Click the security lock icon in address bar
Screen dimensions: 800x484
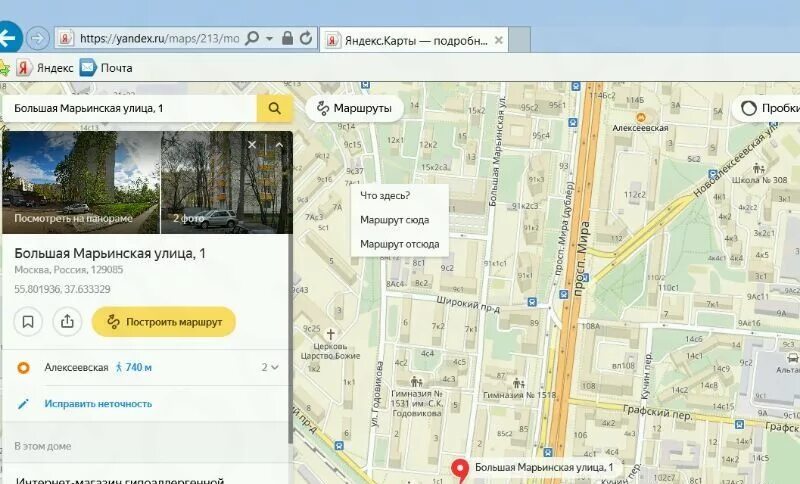(287, 38)
